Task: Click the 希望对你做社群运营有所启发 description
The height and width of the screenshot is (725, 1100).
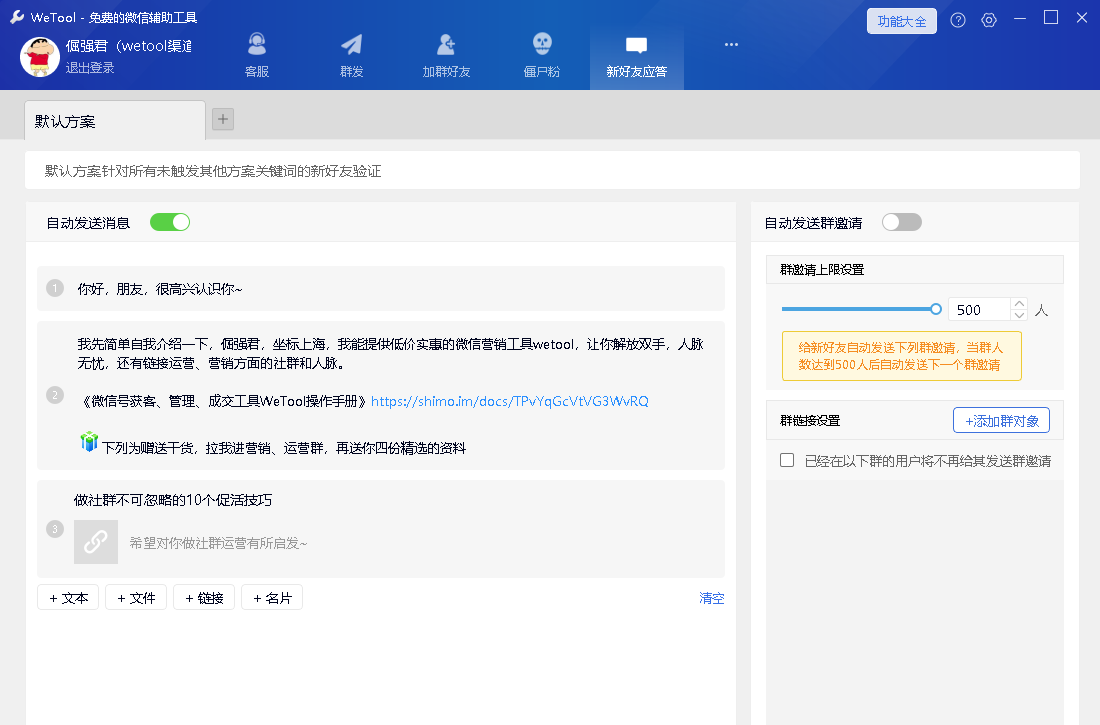Action: coord(218,543)
